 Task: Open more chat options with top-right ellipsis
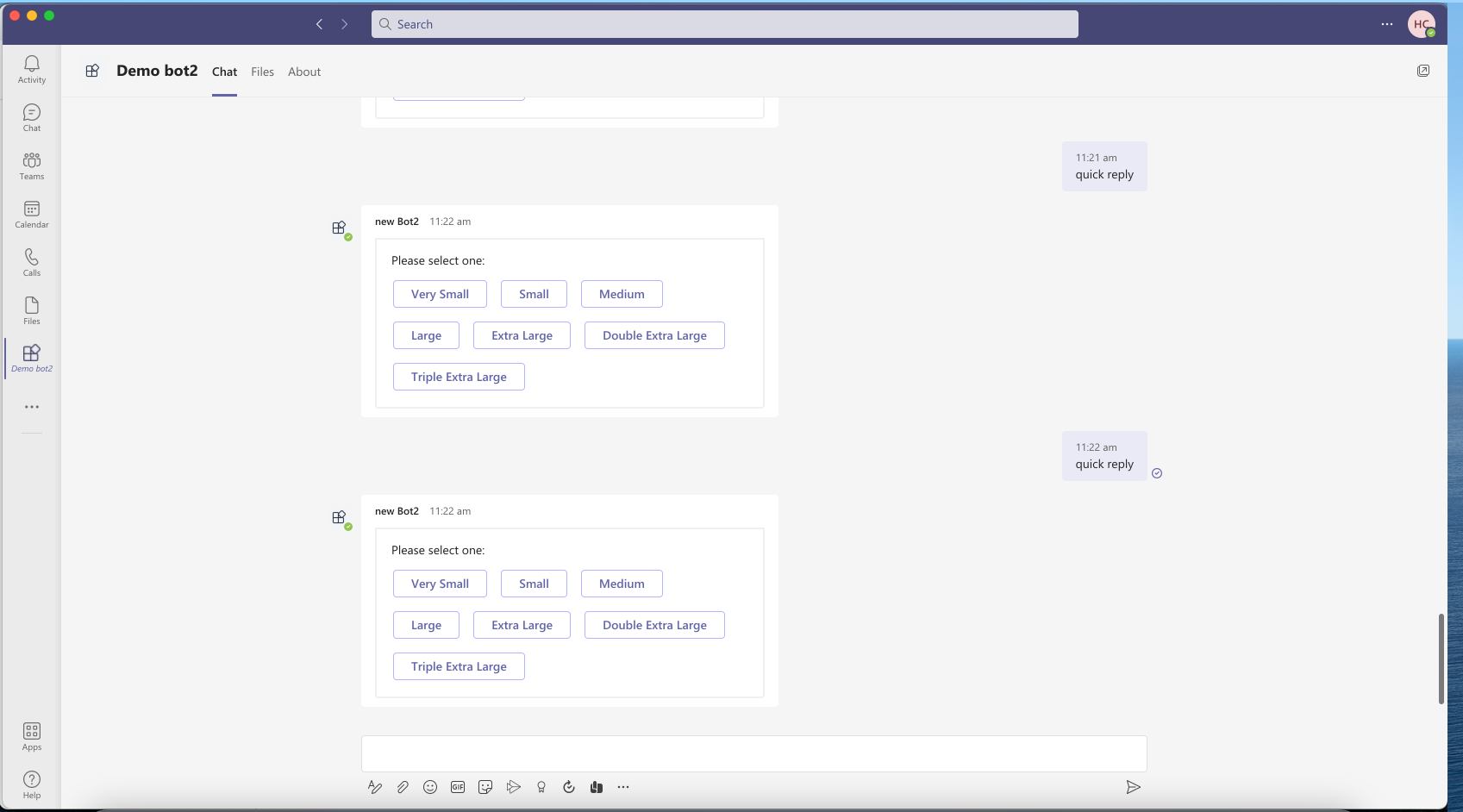pos(1387,24)
